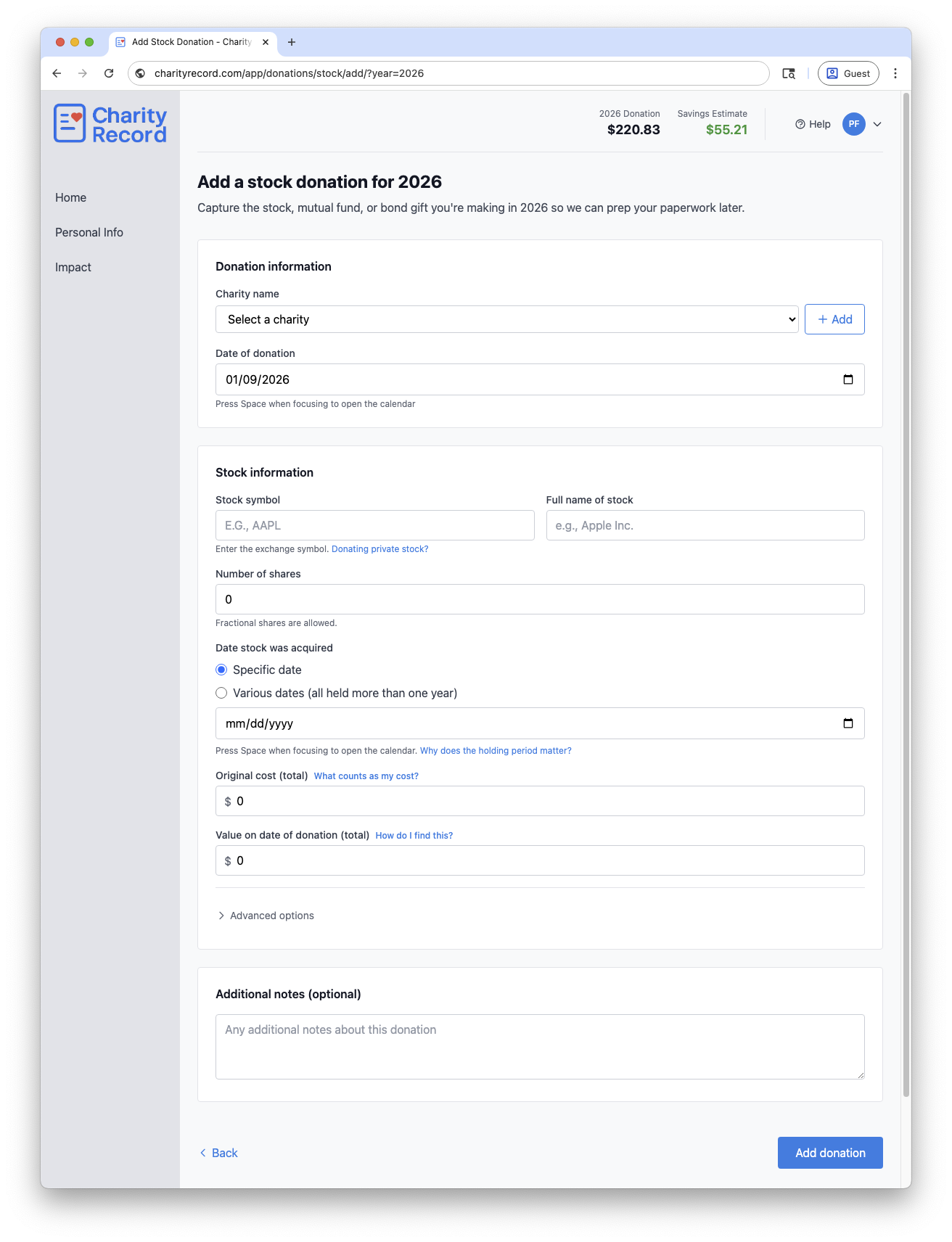The width and height of the screenshot is (952, 1242).
Task: Click the PF profile avatar
Action: click(854, 124)
